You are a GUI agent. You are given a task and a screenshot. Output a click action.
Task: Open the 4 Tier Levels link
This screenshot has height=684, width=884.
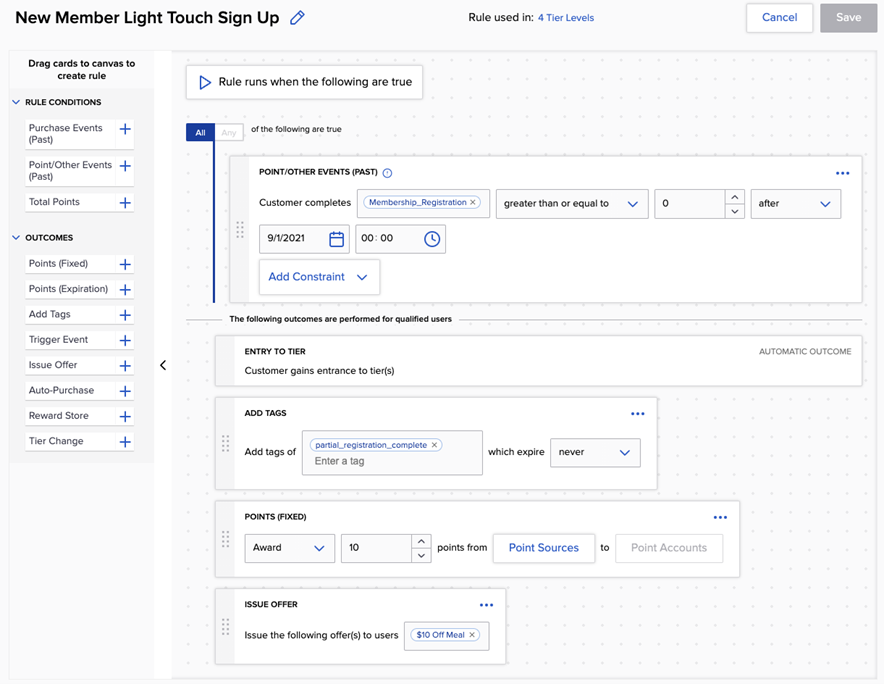tap(566, 18)
